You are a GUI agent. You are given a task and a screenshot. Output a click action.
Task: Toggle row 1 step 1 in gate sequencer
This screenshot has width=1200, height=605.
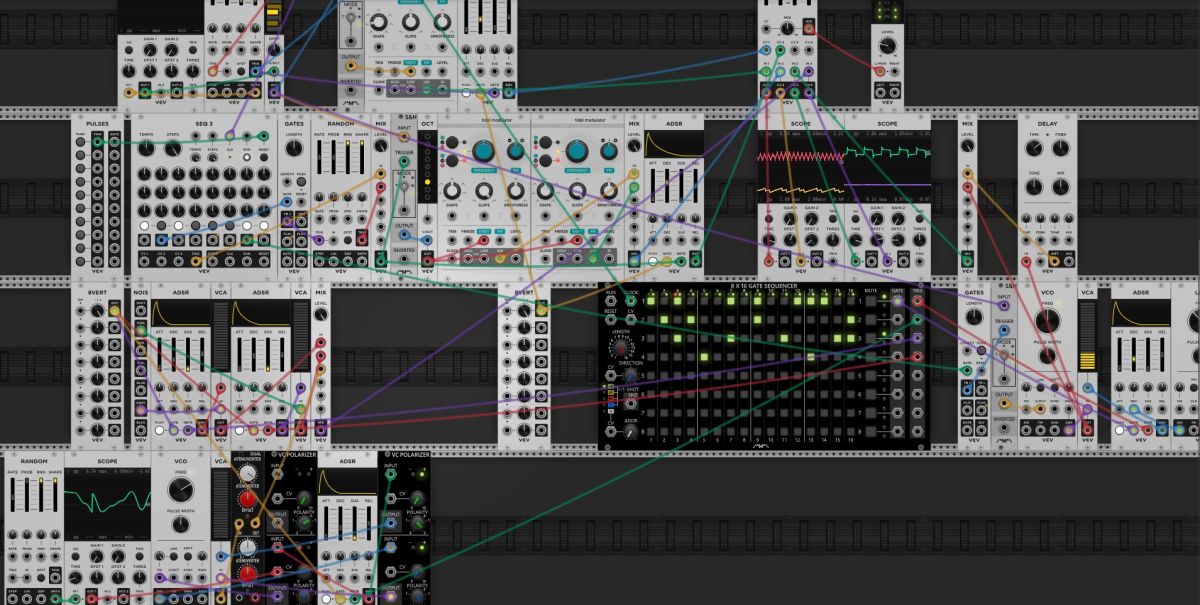click(651, 301)
